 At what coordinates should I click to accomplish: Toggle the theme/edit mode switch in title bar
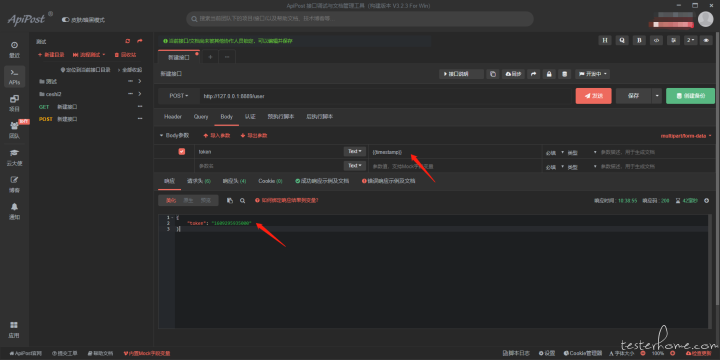66,20
